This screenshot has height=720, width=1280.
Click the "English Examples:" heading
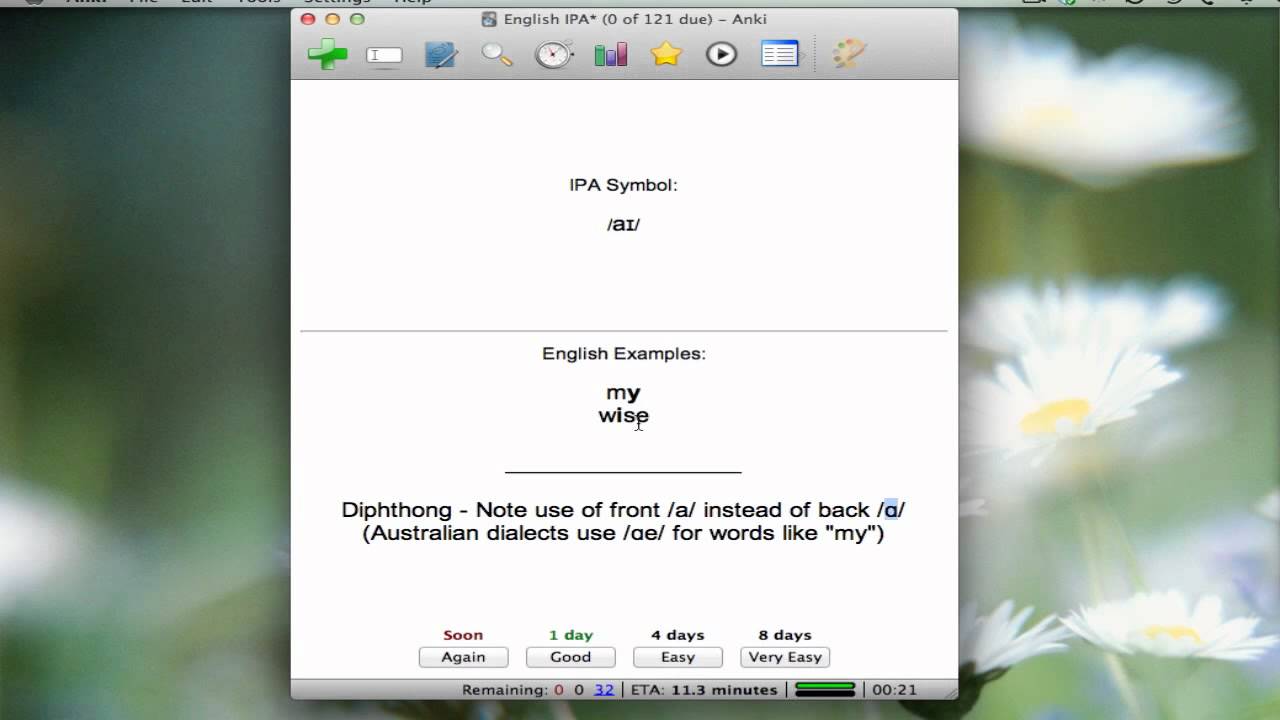click(x=624, y=354)
